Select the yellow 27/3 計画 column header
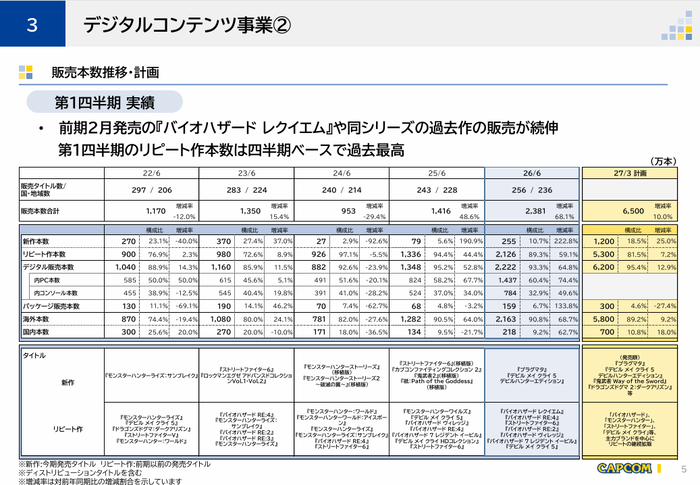This screenshot has width=700, height=485. (630, 173)
